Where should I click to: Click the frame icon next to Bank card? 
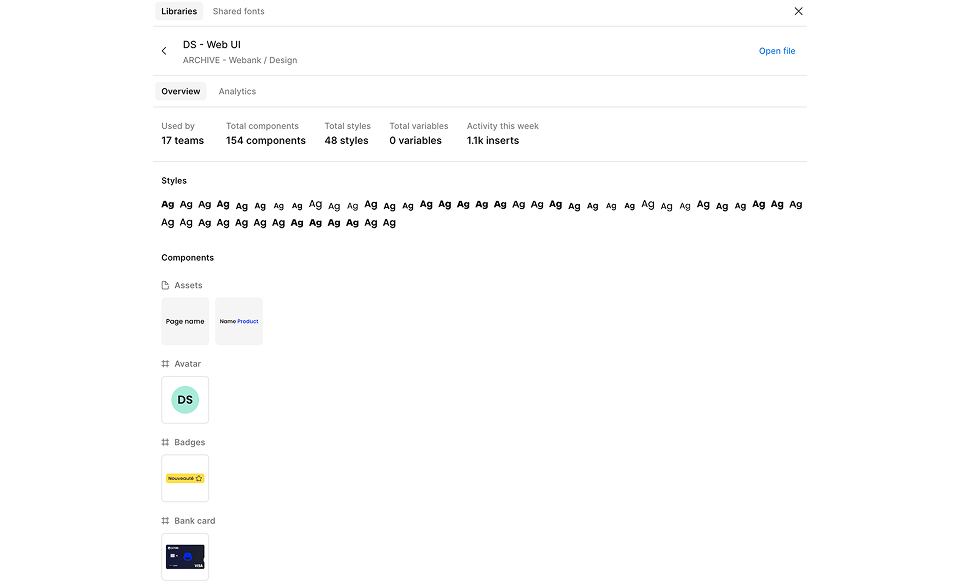click(x=166, y=521)
